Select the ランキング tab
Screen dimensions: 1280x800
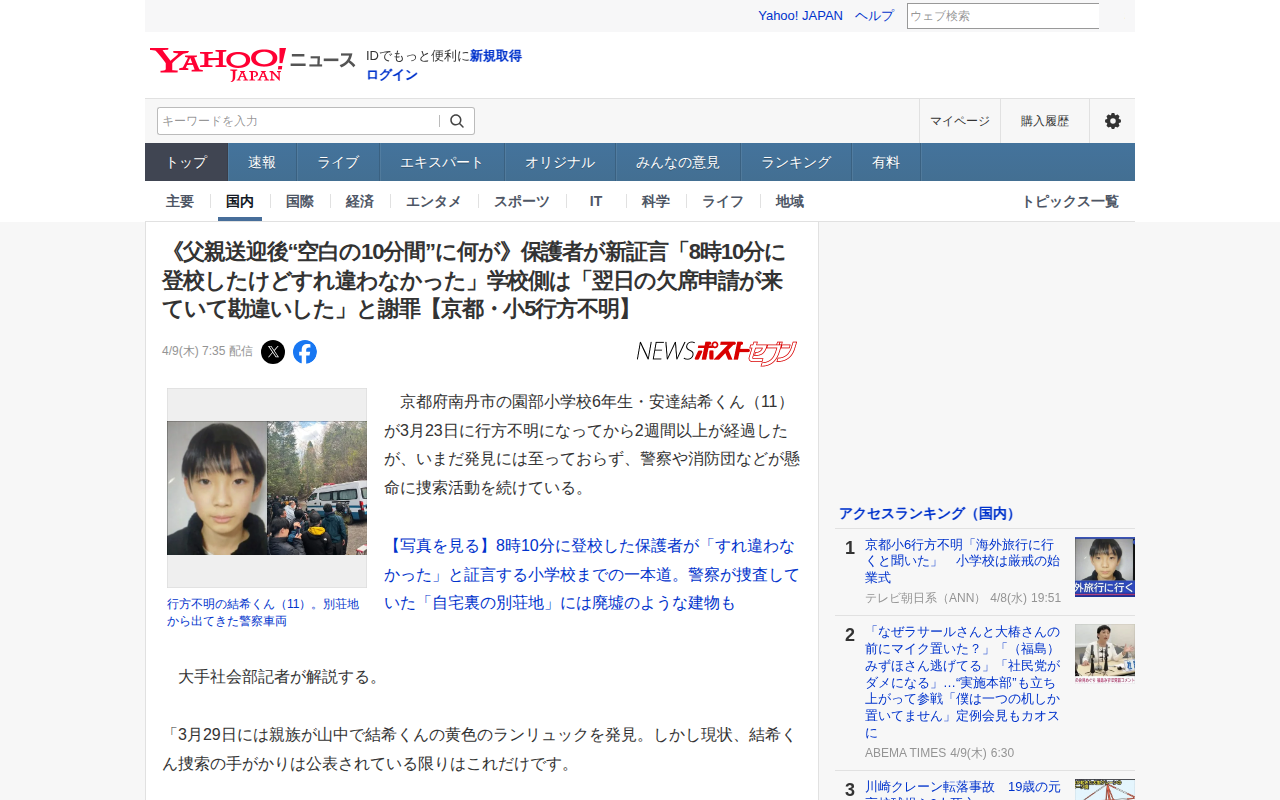click(796, 162)
